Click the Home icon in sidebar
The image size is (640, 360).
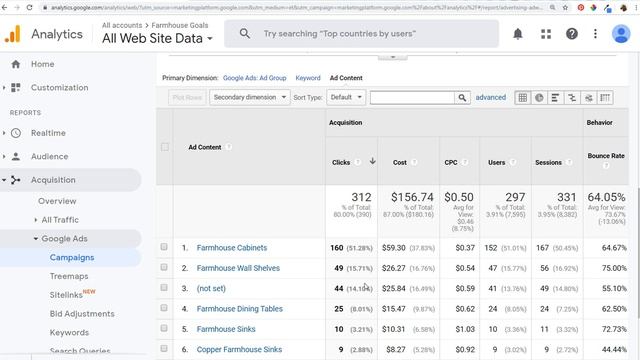coord(16,64)
